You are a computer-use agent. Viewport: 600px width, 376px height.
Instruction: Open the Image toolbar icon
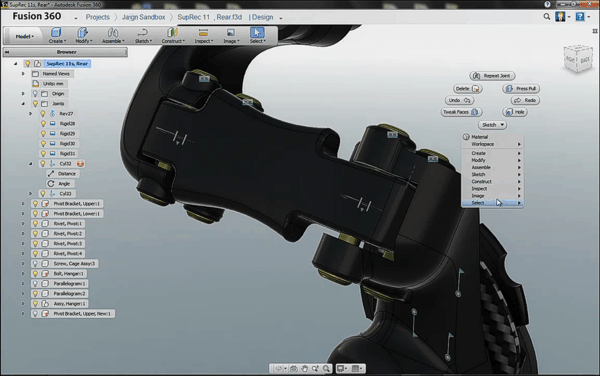click(231, 35)
